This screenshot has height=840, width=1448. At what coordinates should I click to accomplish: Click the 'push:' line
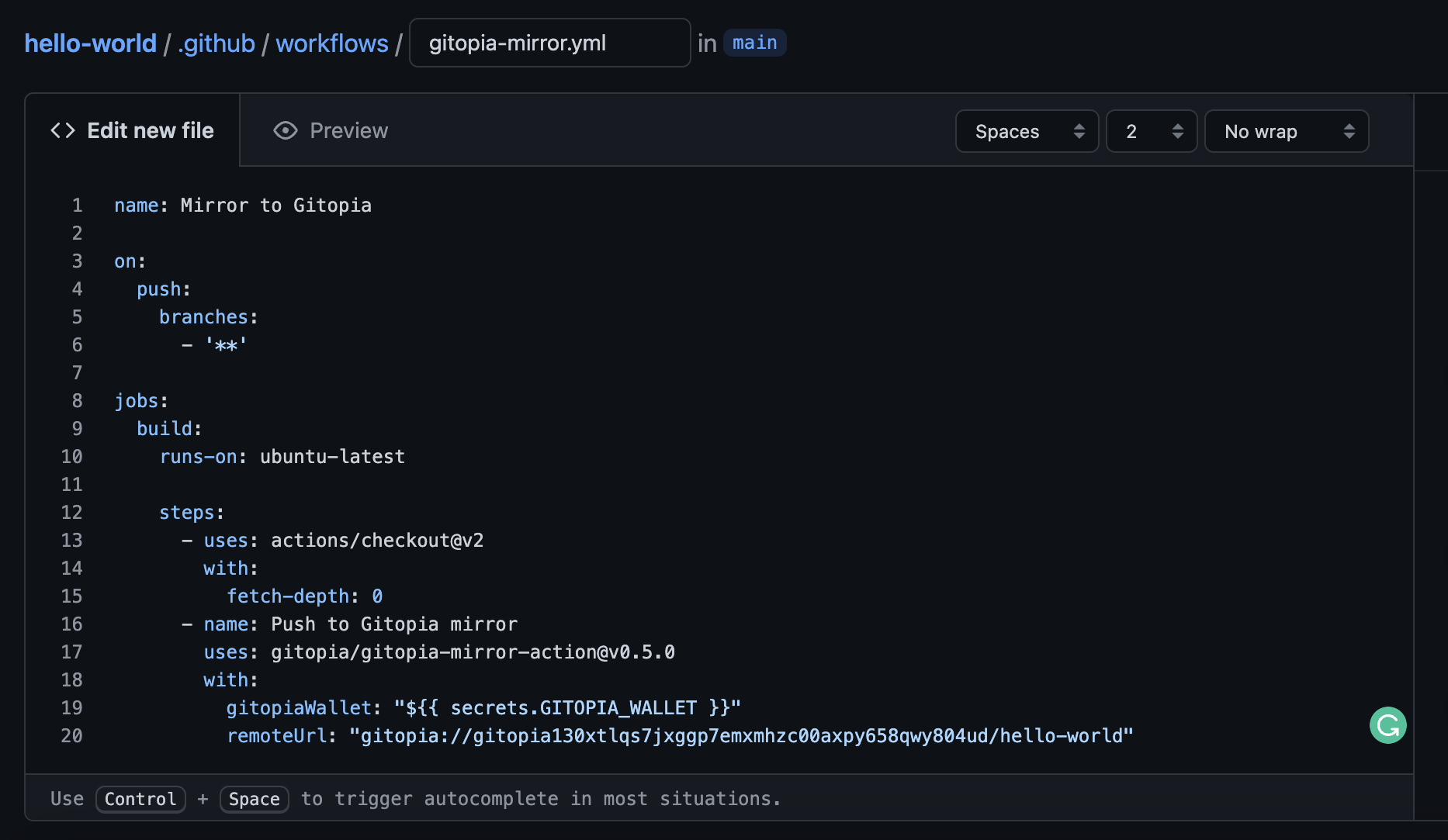click(x=164, y=289)
